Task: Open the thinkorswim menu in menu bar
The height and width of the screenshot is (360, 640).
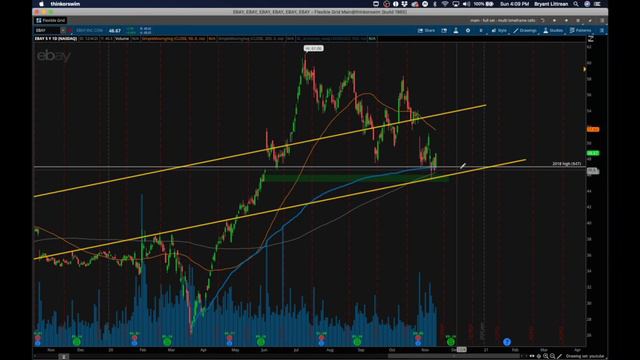Action: 65,4
